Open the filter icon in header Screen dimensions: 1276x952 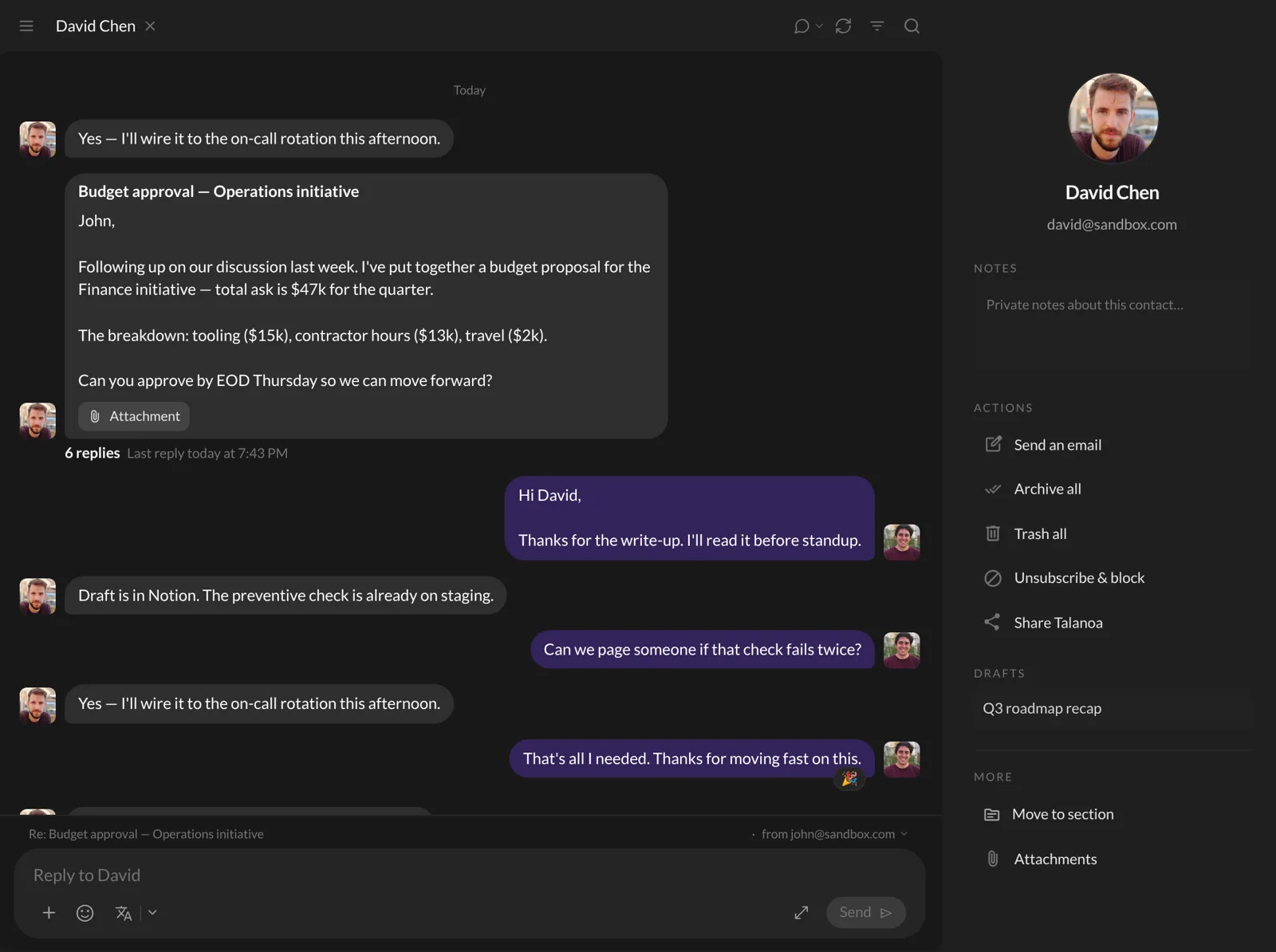(877, 26)
